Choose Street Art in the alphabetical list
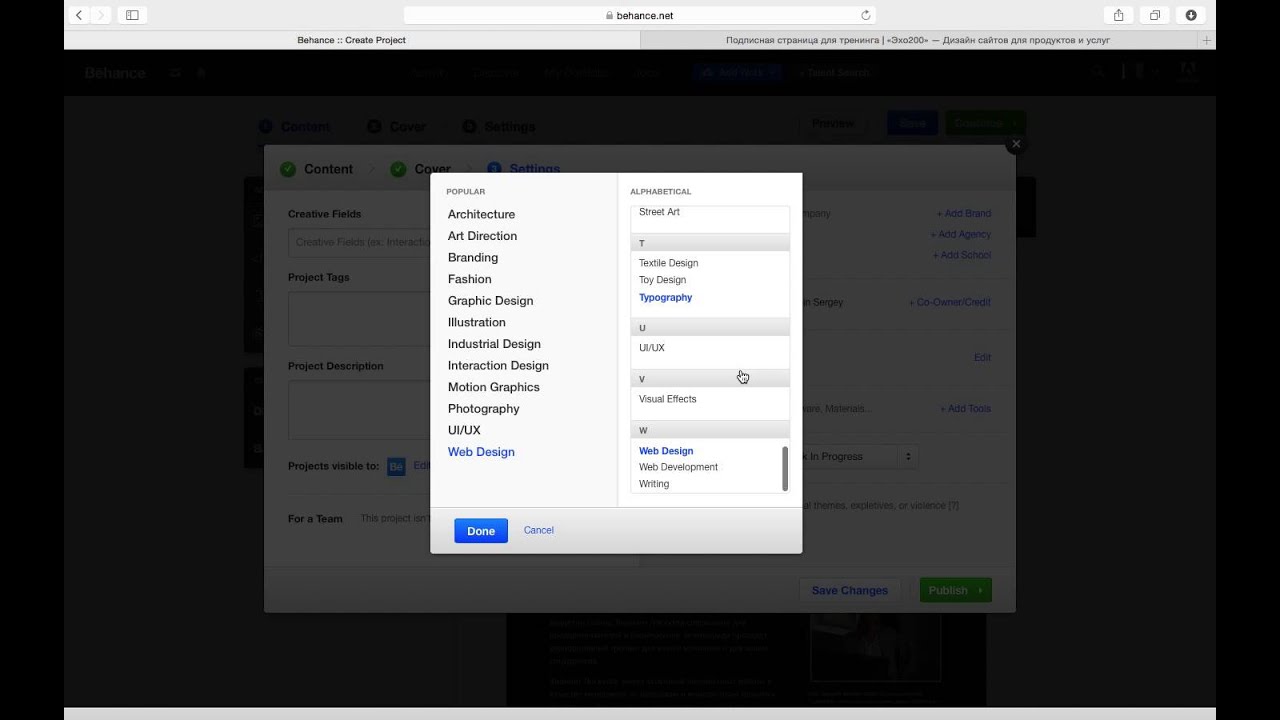Viewport: 1280px width, 720px height. coord(659,212)
